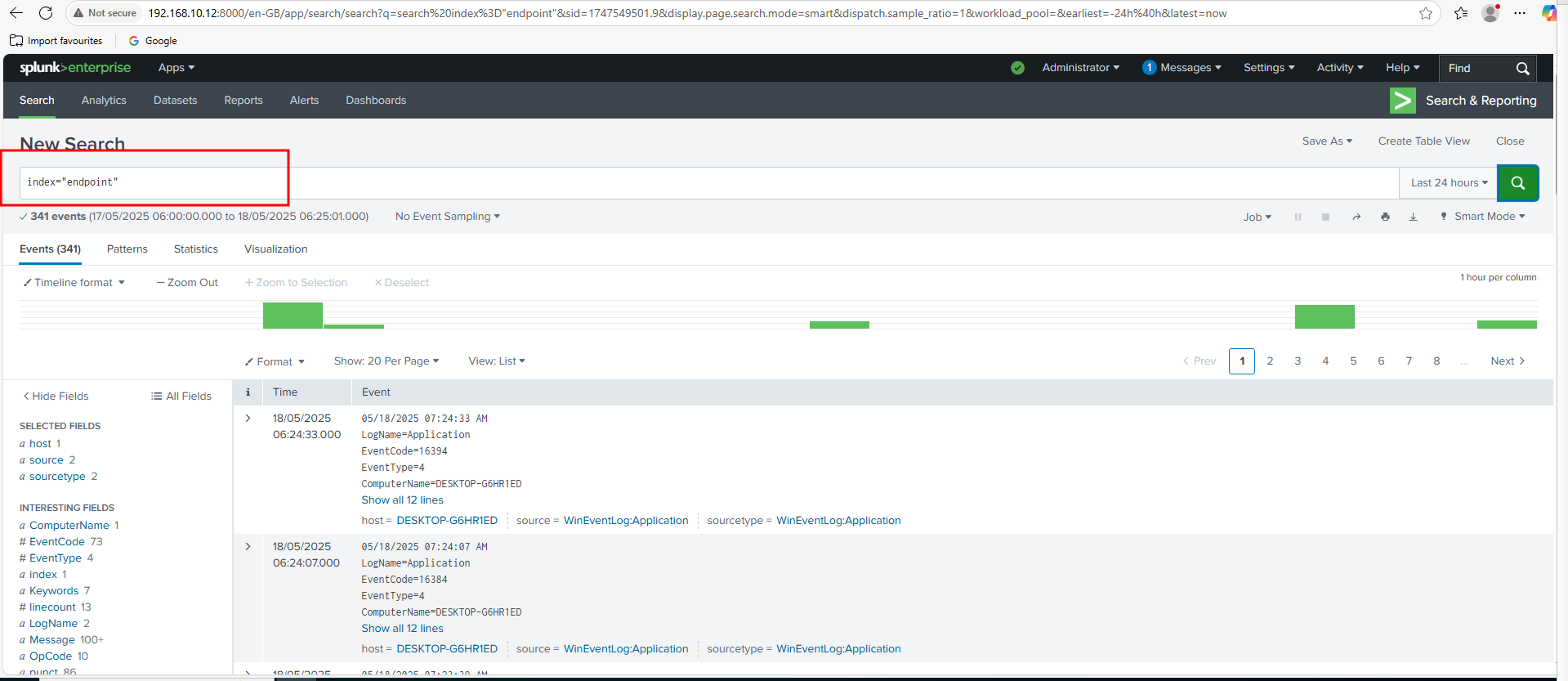
Task: Bookmark page with the star icon
Action: 1426,13
